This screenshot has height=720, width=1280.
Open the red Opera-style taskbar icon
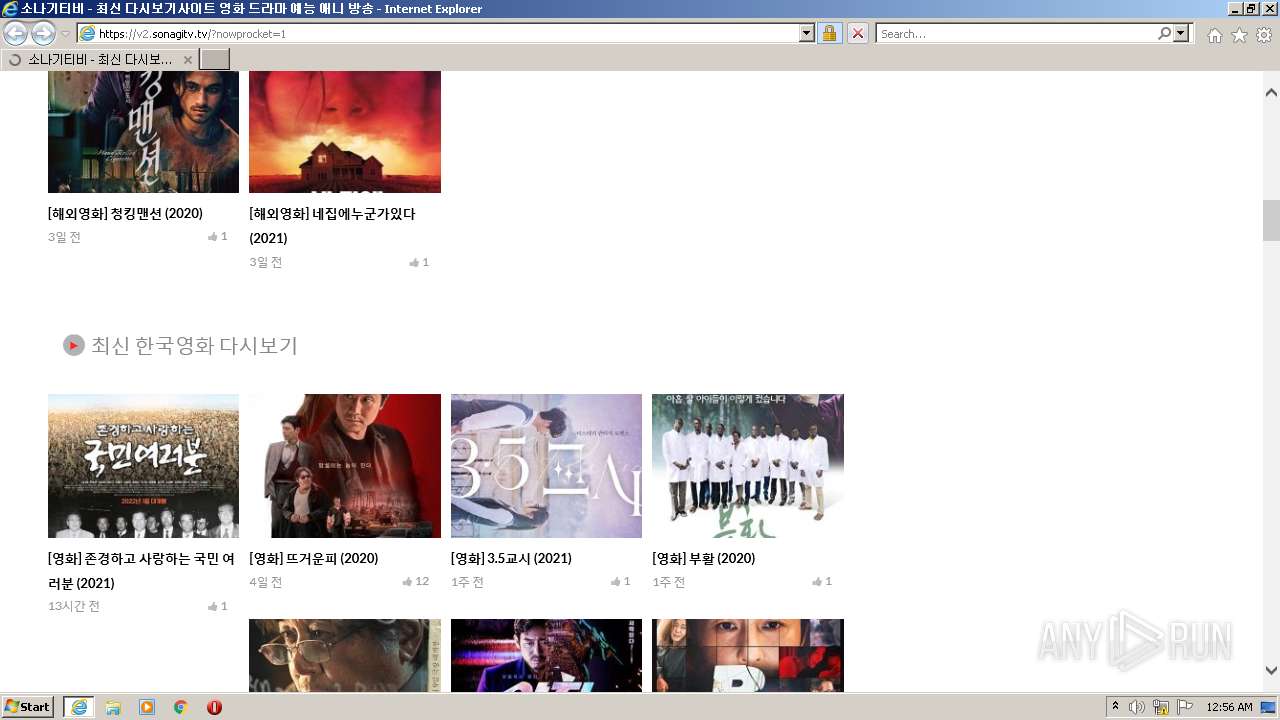(214, 707)
